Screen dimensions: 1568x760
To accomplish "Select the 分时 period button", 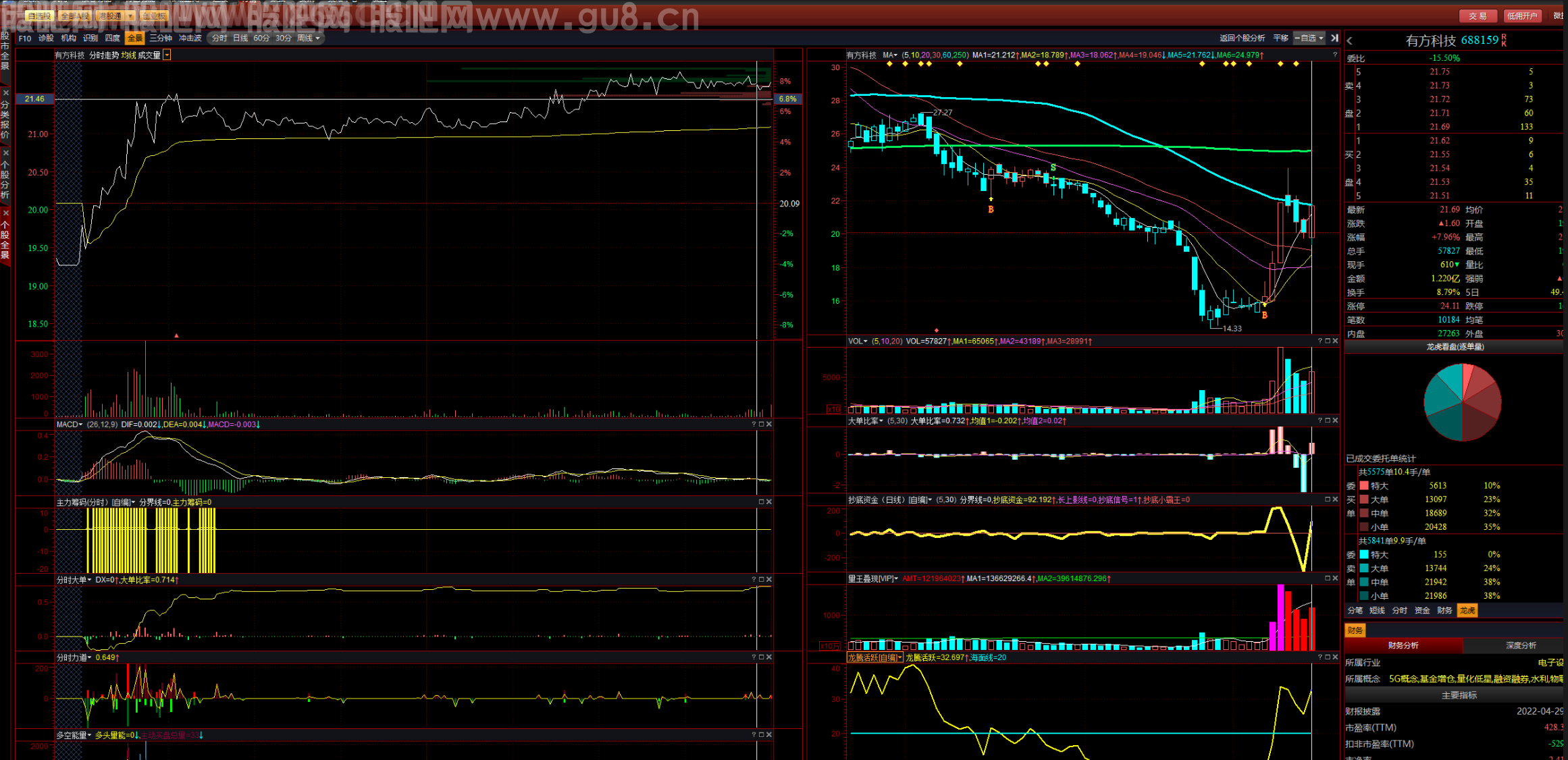I will [x=219, y=38].
